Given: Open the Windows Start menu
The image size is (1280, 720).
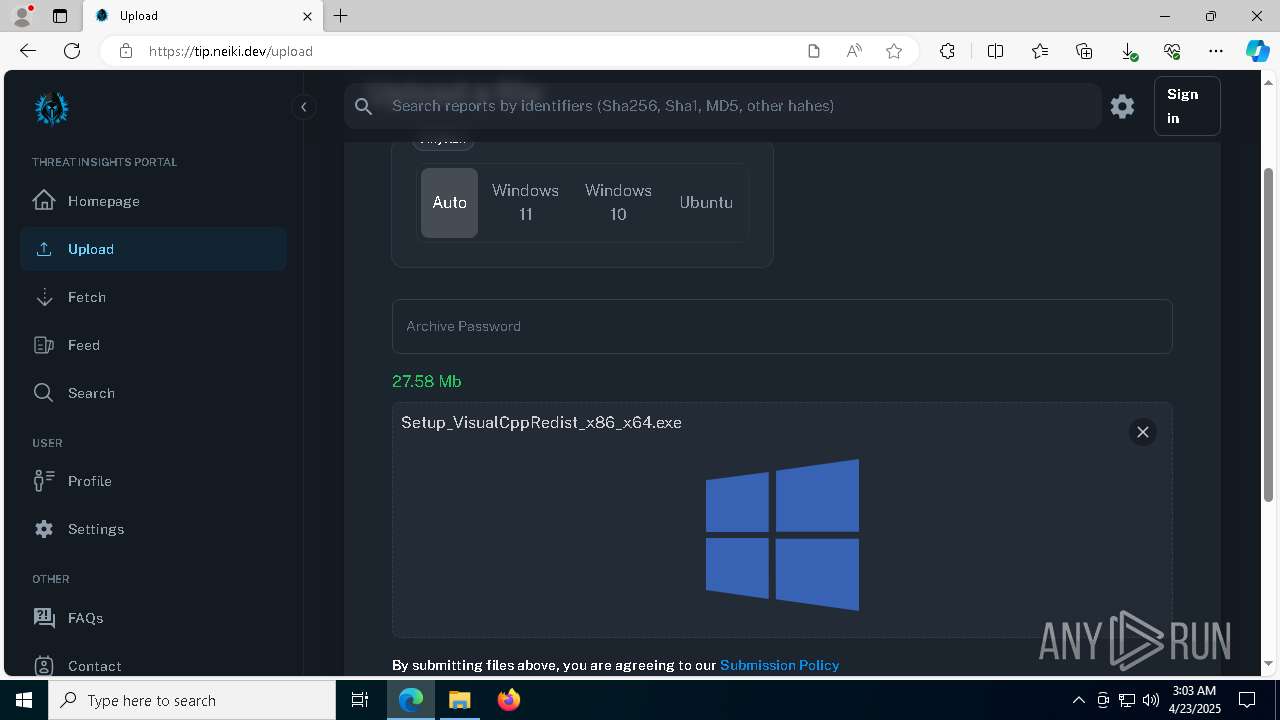Looking at the screenshot, I should pyautogui.click(x=24, y=700).
